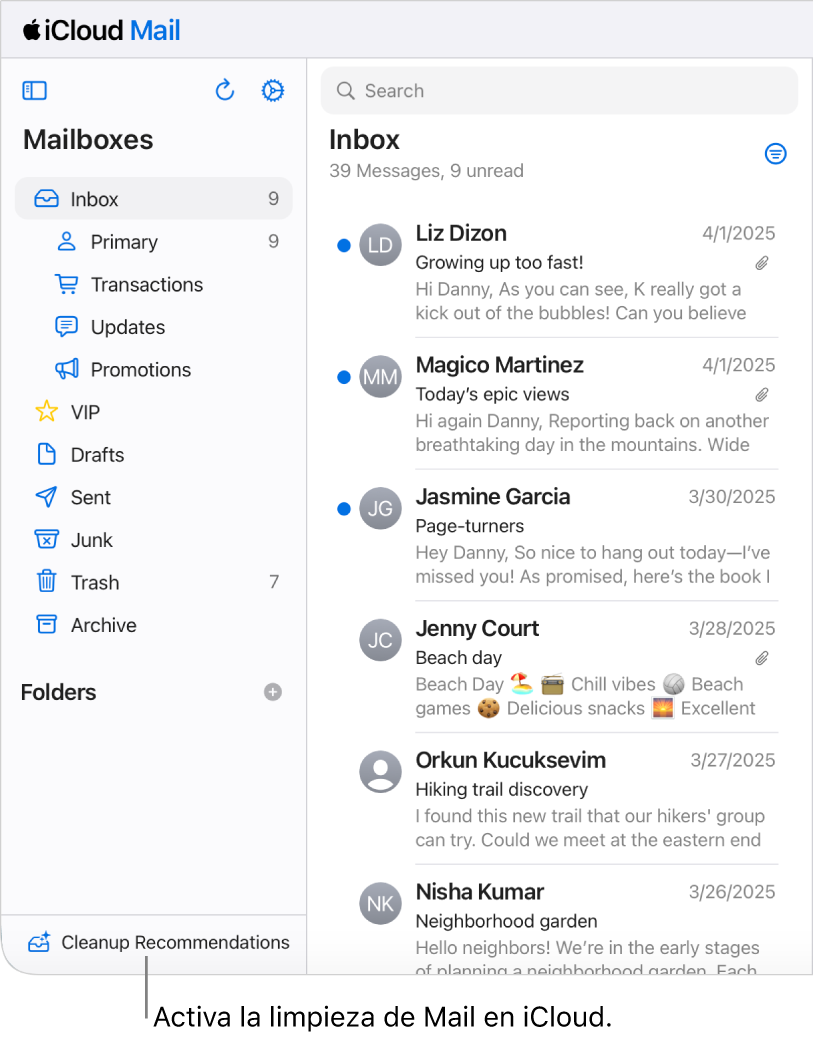The image size is (817, 1045).
Task: Click the MM avatar for Magico Martinez
Action: point(381,377)
